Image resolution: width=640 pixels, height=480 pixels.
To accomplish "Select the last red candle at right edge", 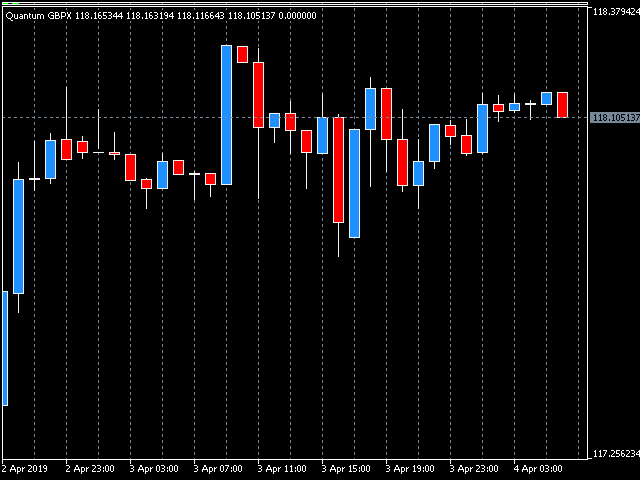I will 562,105.
